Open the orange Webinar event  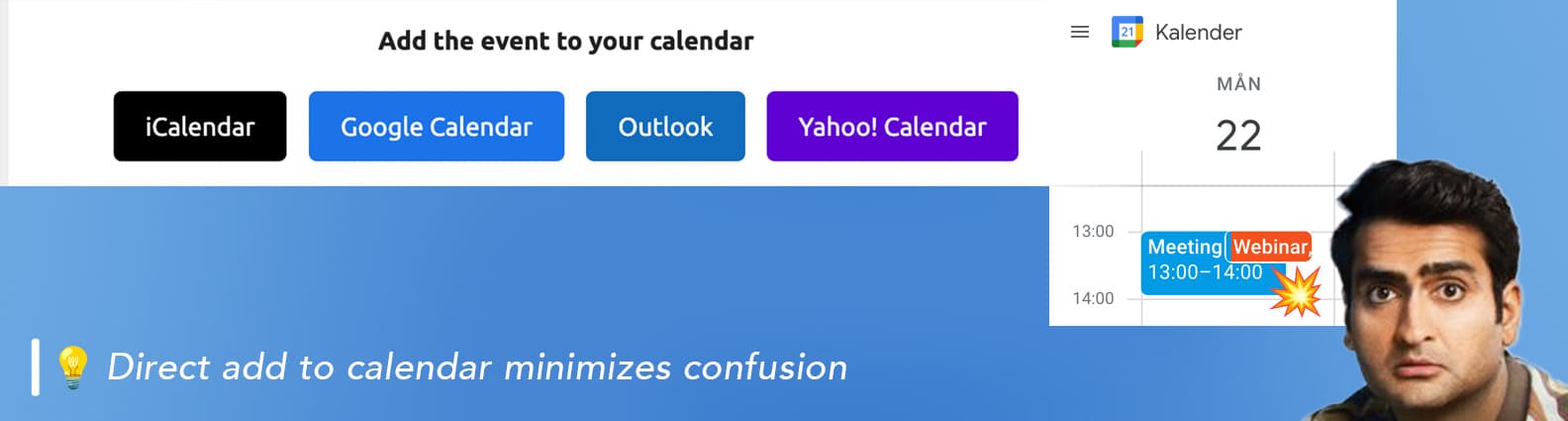[1270, 247]
